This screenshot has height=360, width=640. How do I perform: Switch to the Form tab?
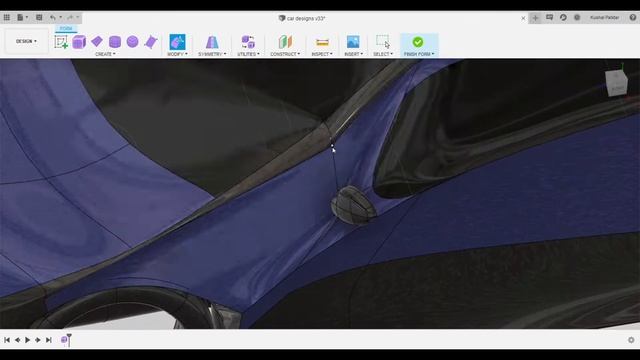[66, 29]
